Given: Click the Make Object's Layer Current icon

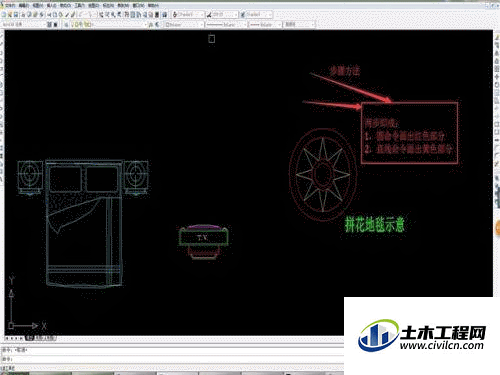Looking at the screenshot, I should pyautogui.click(x=151, y=24).
